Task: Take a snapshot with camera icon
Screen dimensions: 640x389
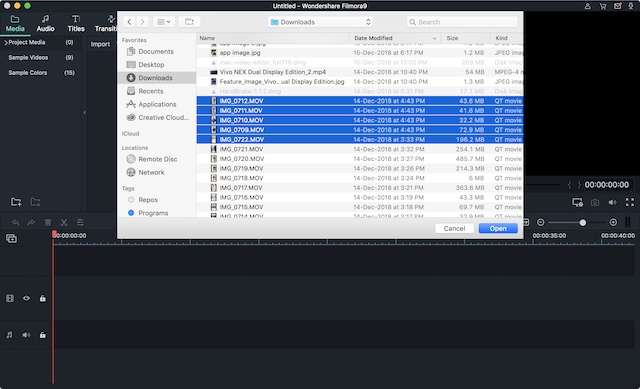Action: 595,202
